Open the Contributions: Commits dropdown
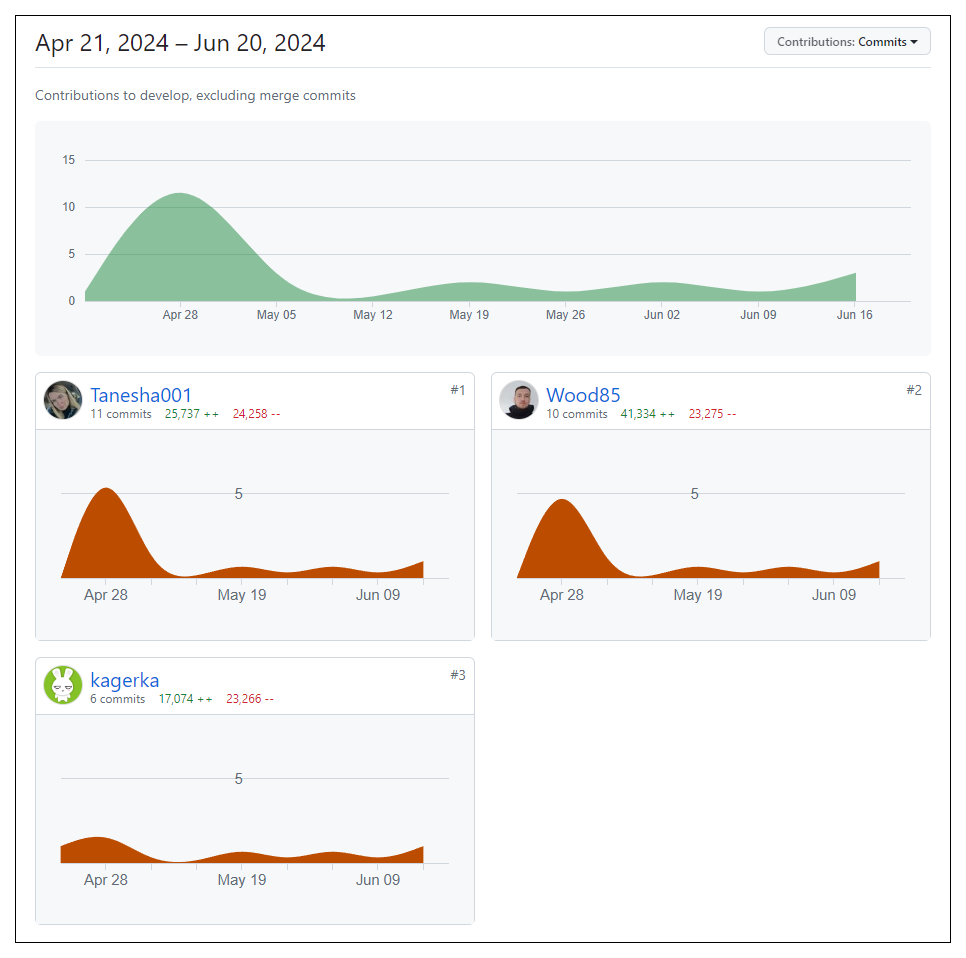 [847, 41]
